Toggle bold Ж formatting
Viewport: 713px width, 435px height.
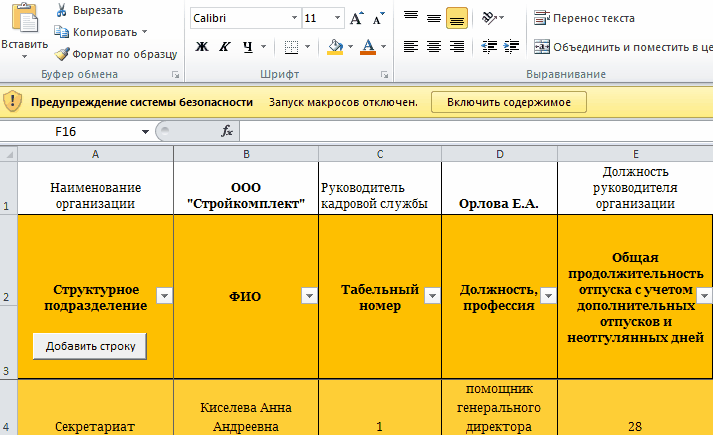(x=202, y=46)
